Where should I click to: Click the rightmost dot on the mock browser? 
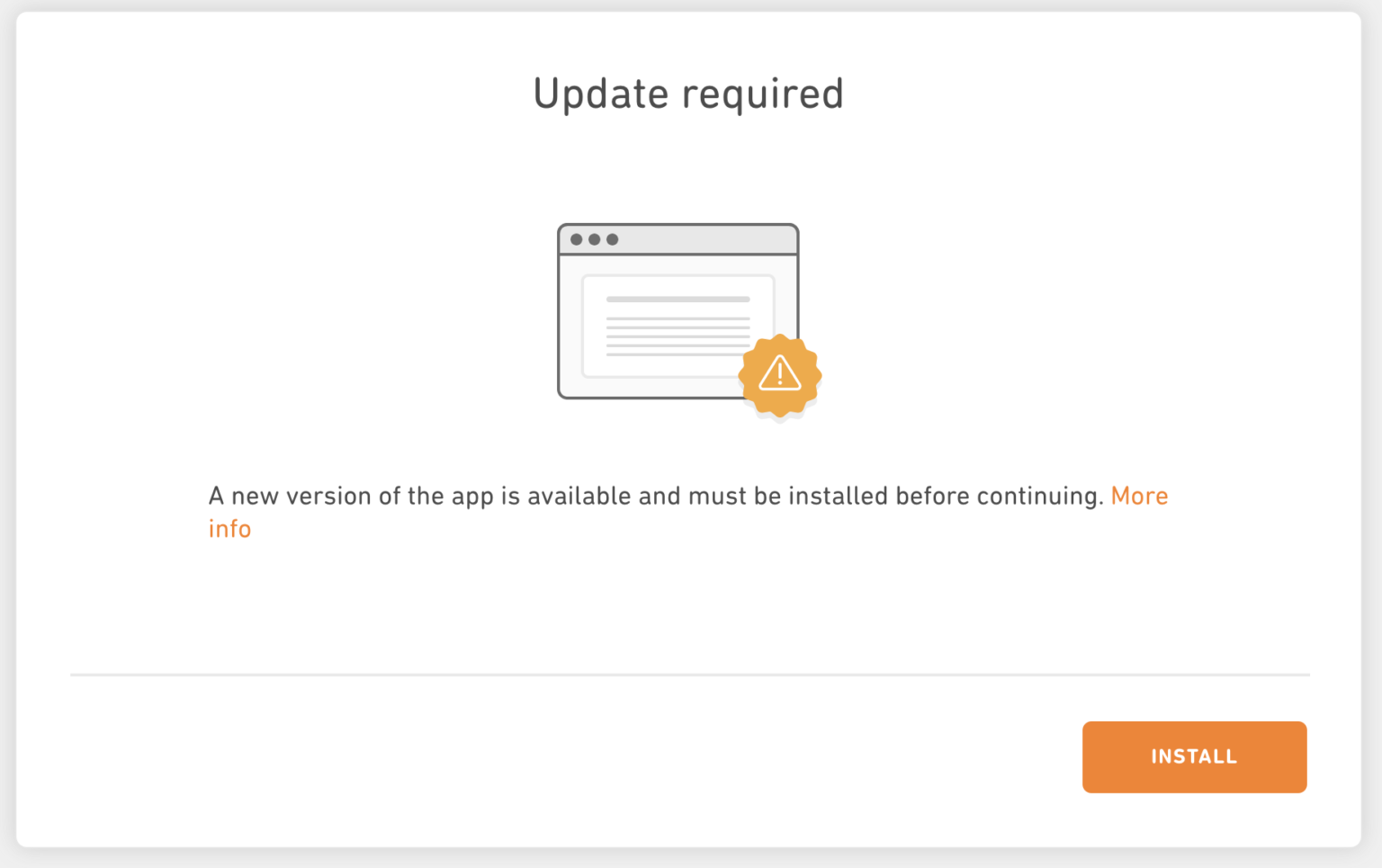click(x=612, y=239)
